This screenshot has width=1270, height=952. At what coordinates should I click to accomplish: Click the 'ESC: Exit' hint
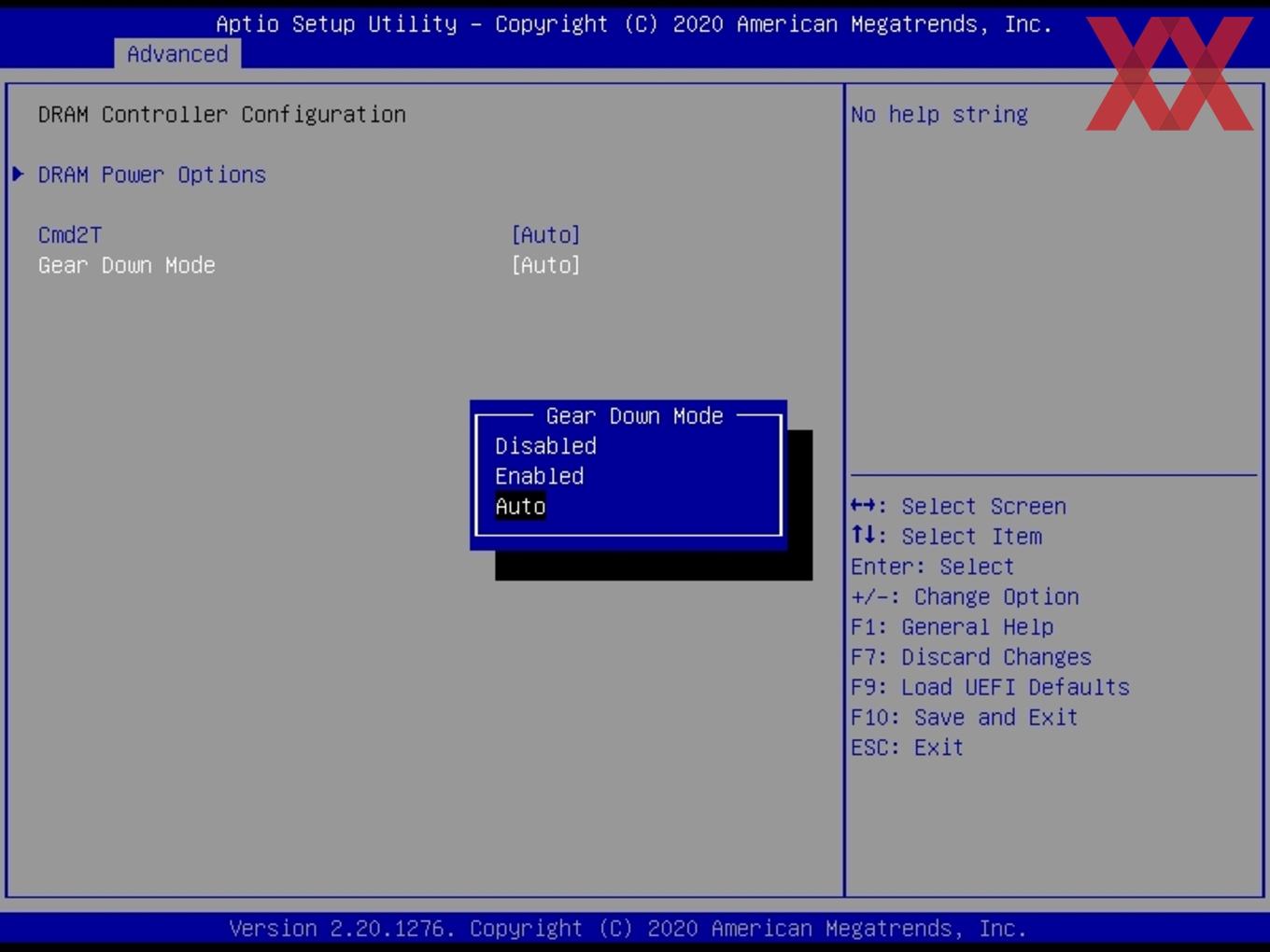coord(907,748)
